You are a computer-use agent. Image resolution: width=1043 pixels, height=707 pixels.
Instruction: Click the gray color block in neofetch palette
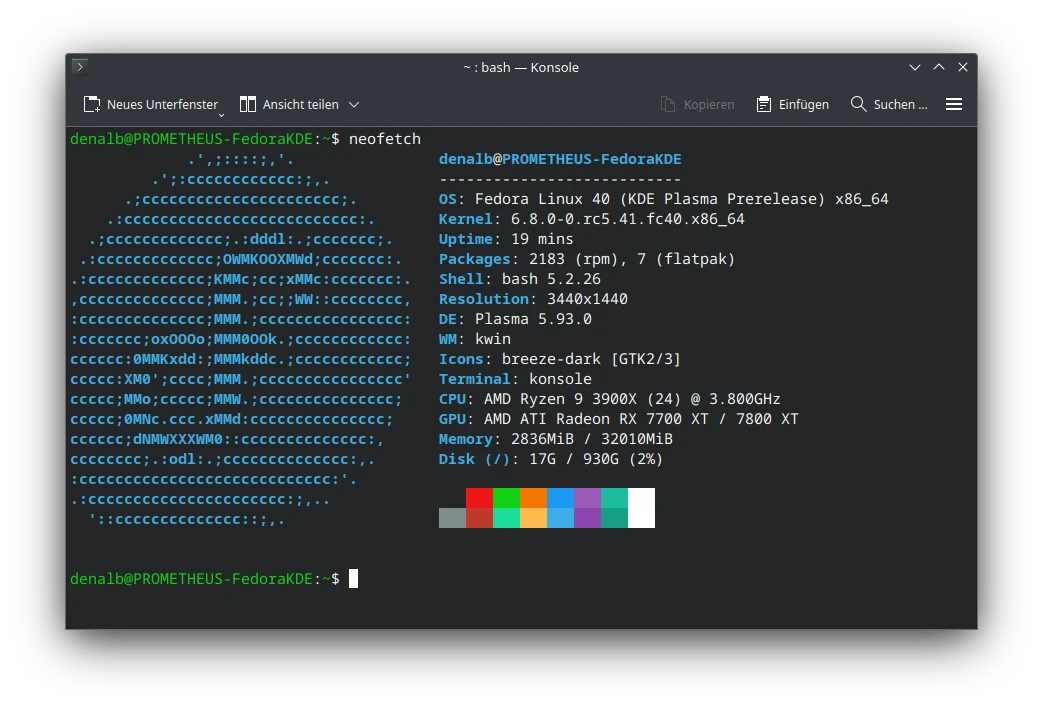tap(452, 518)
